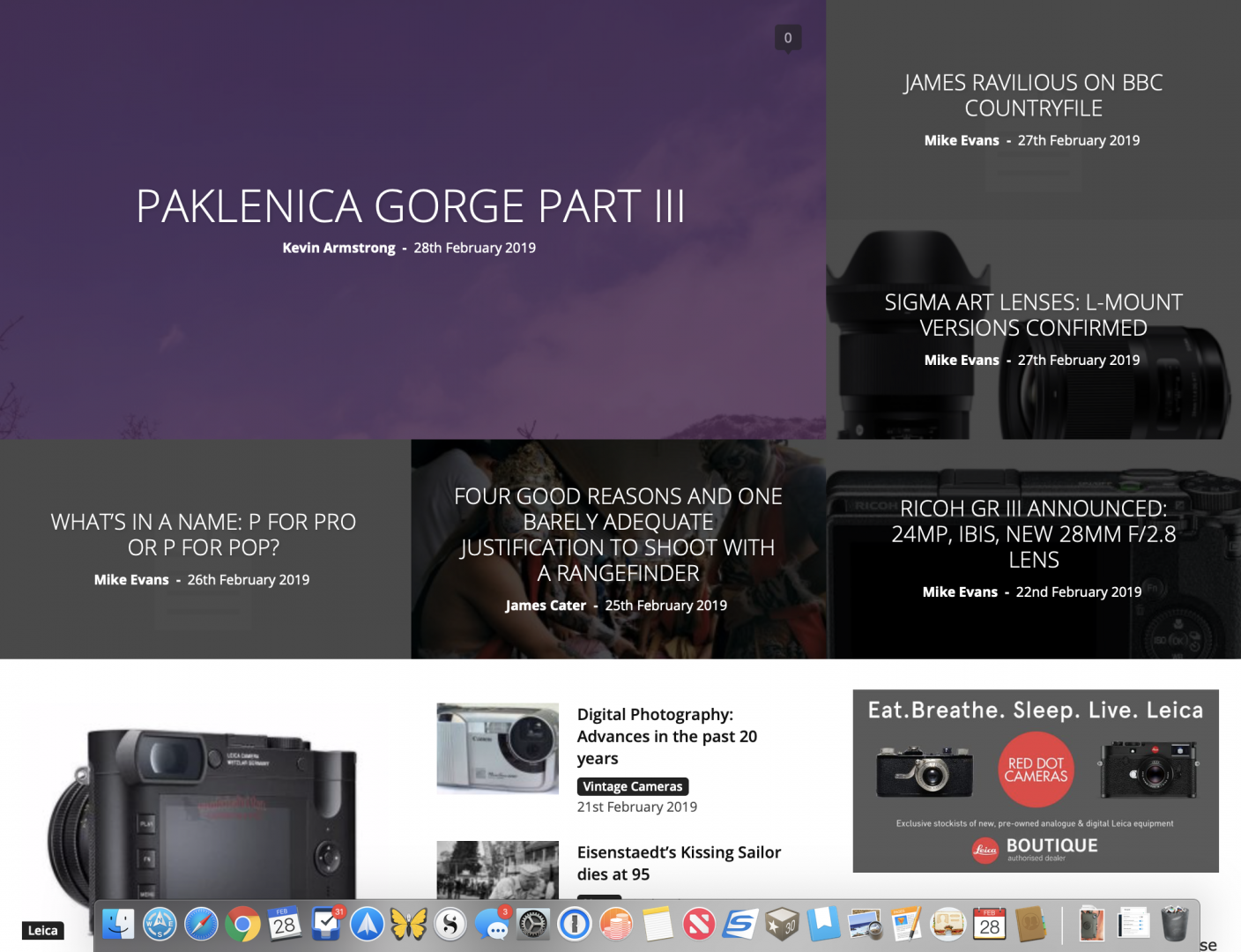
Task: Open the camera photo stack in dock
Action: pos(1091,924)
